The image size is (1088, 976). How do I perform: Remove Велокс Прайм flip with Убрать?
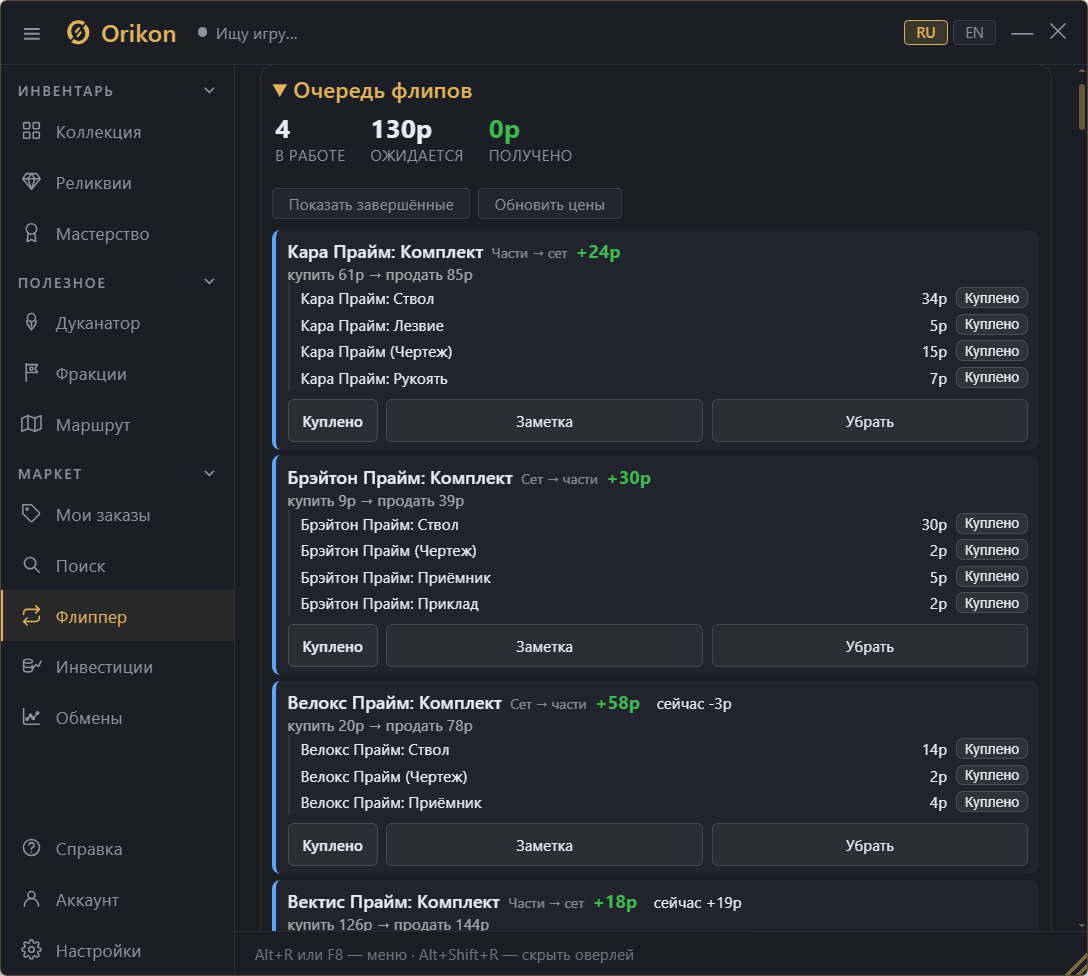869,845
